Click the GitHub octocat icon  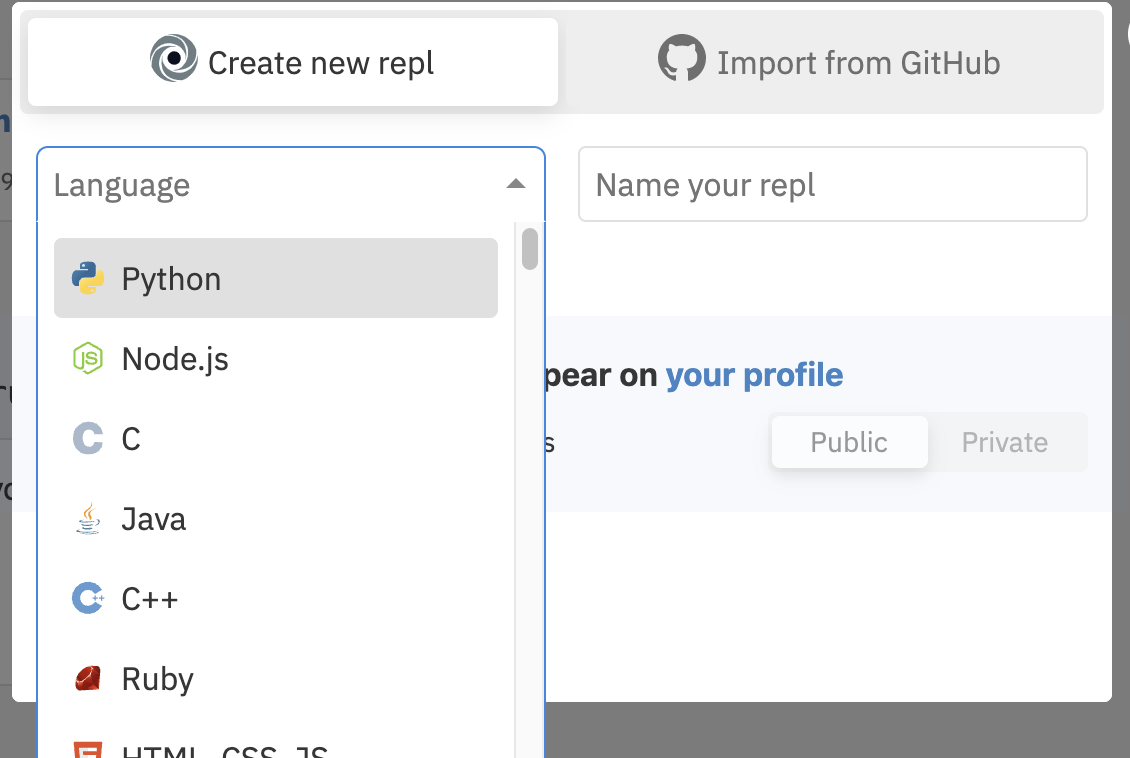pos(681,60)
